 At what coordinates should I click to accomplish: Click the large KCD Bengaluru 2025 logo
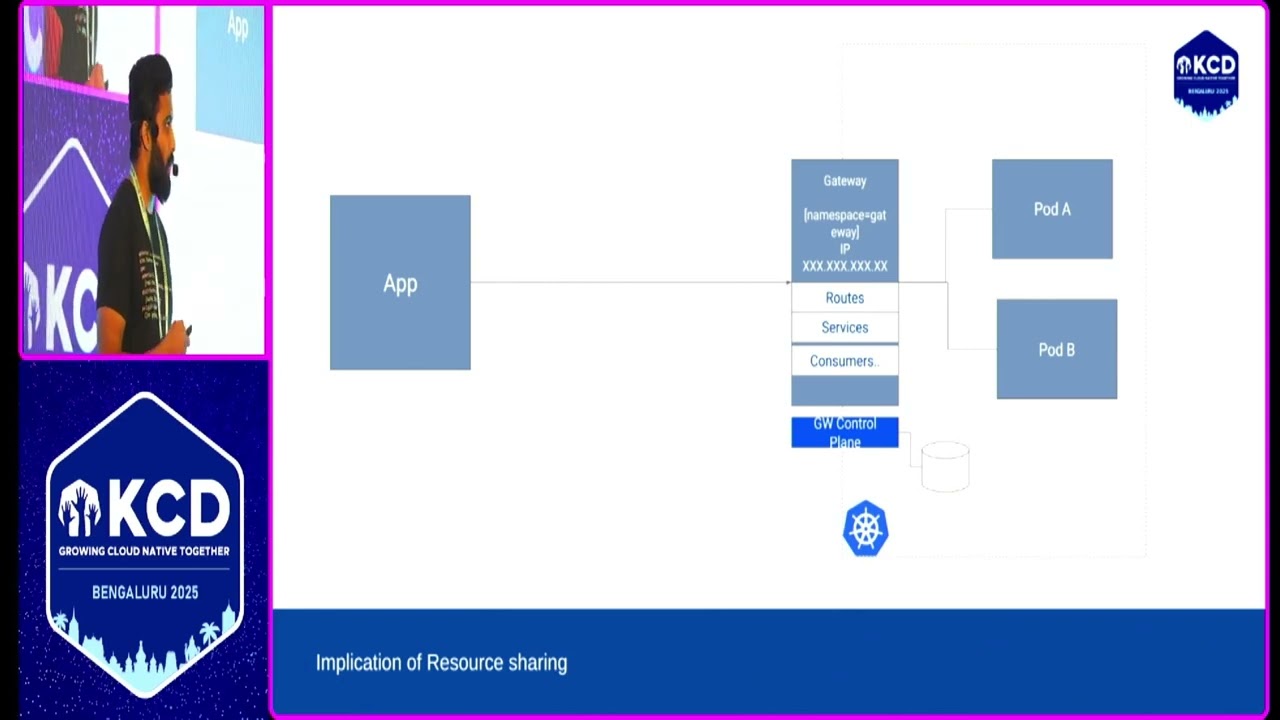(x=144, y=545)
